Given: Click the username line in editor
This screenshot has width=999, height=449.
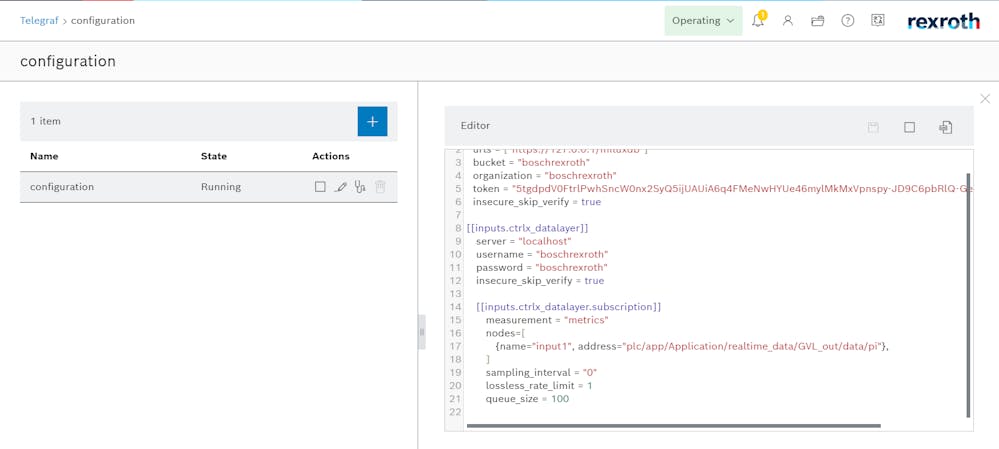Looking at the screenshot, I should (x=542, y=254).
